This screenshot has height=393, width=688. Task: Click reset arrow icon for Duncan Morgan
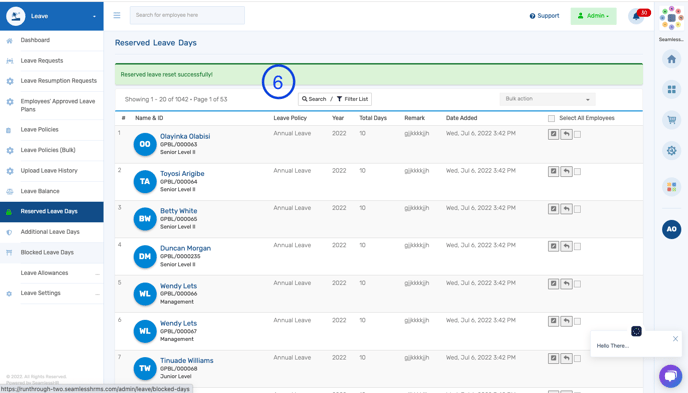coord(566,246)
